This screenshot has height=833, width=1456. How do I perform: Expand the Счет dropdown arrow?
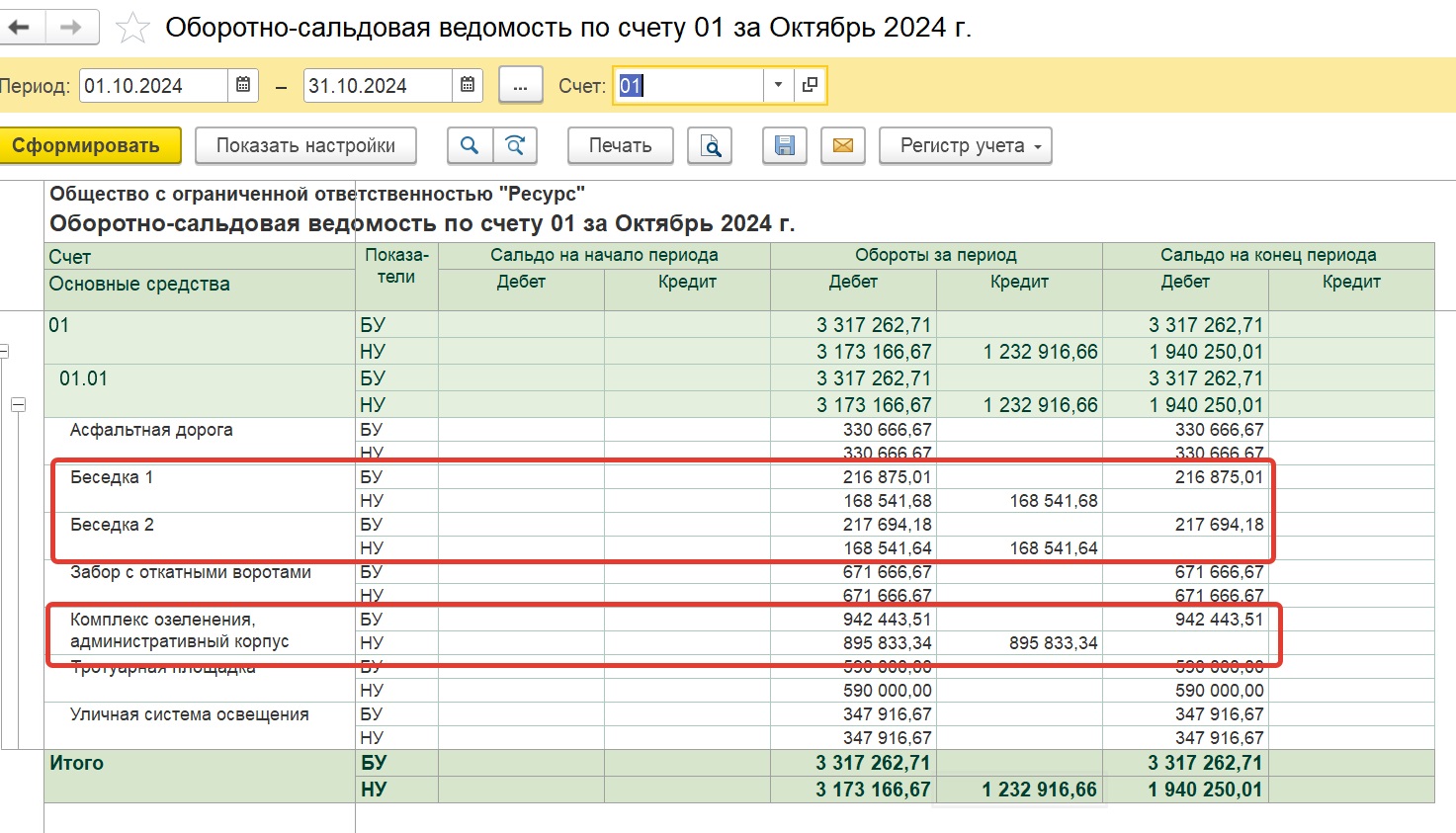pyautogui.click(x=778, y=85)
